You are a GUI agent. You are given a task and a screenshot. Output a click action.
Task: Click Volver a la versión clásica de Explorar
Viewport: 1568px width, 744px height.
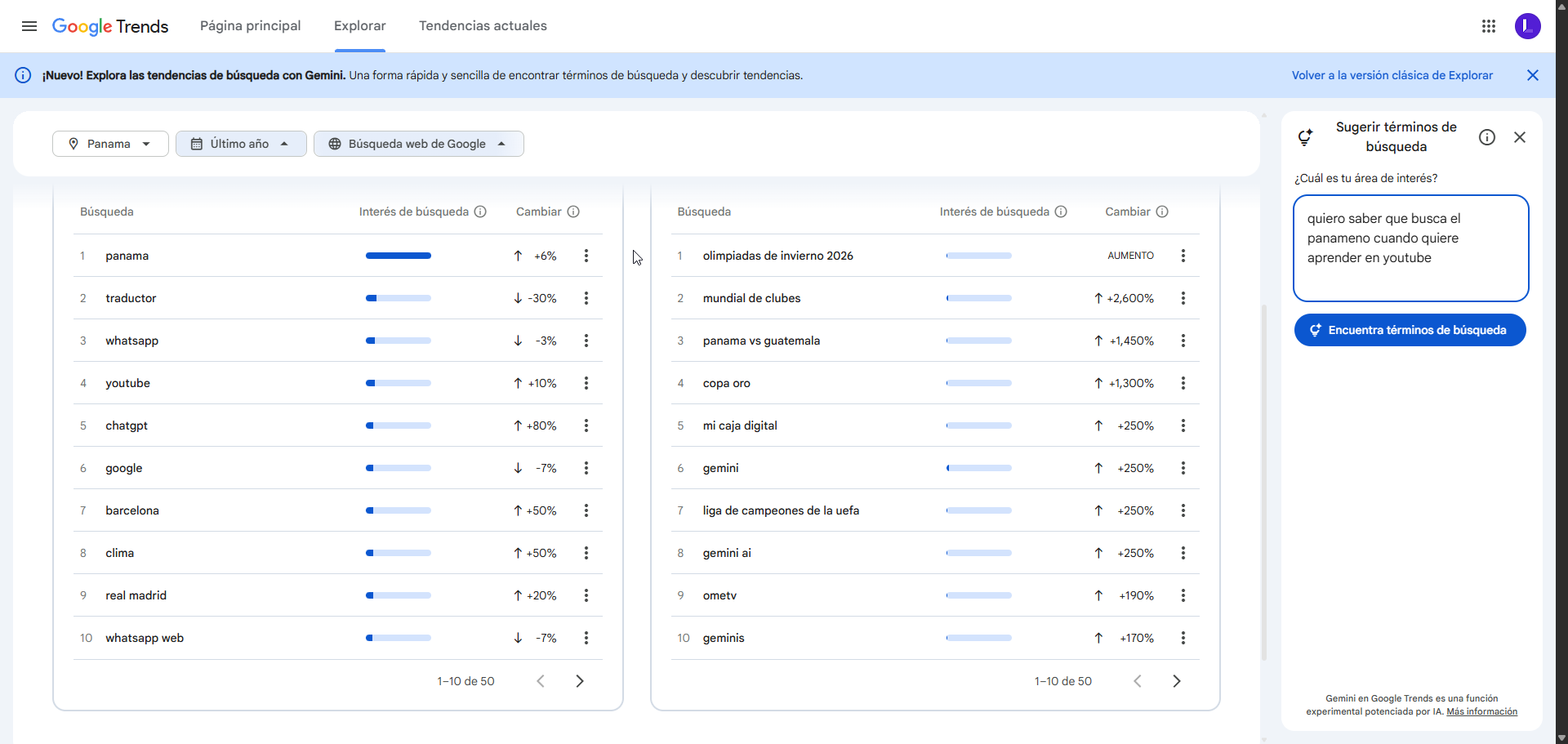coord(1392,75)
